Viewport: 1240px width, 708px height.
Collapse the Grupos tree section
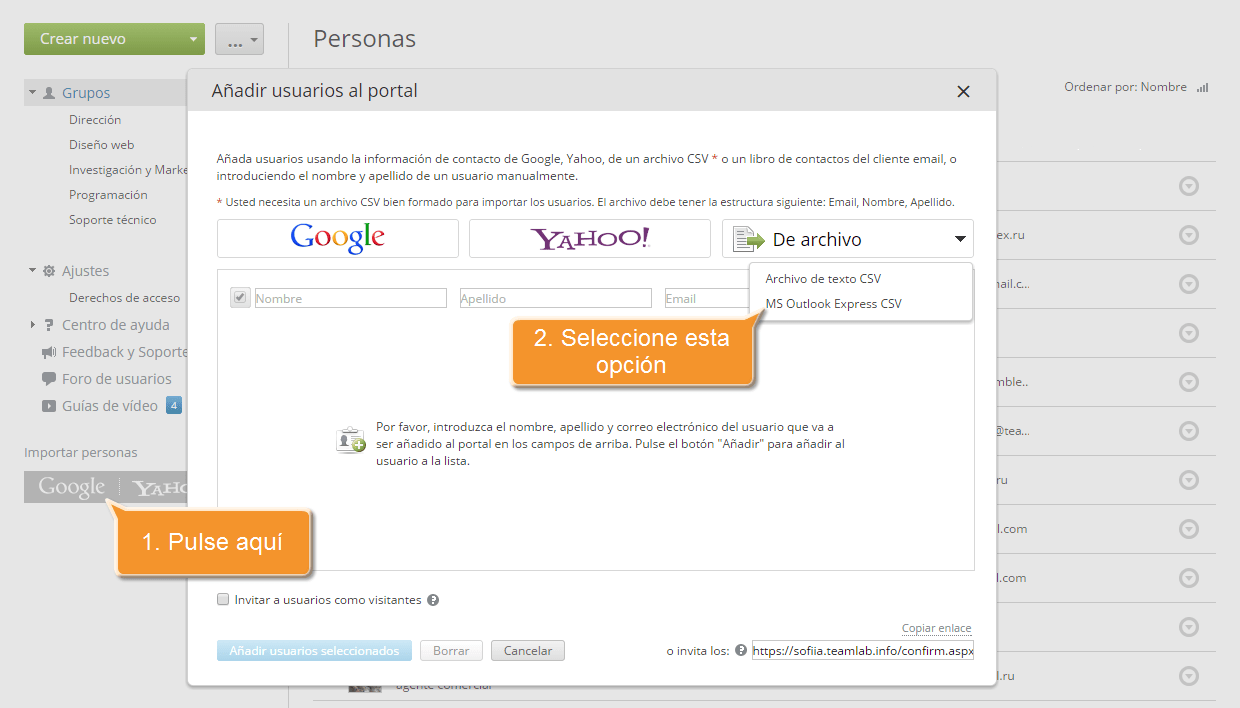point(32,92)
